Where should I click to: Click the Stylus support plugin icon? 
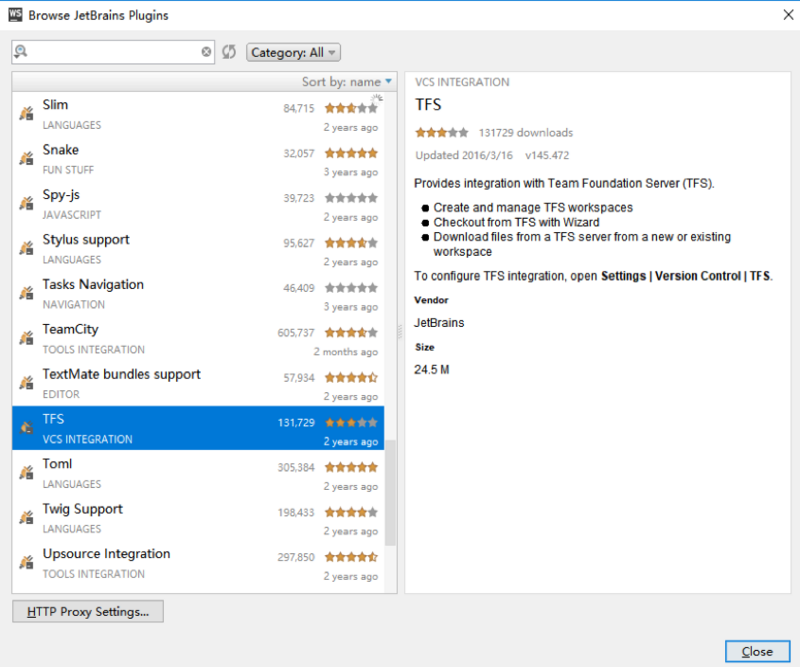click(27, 248)
